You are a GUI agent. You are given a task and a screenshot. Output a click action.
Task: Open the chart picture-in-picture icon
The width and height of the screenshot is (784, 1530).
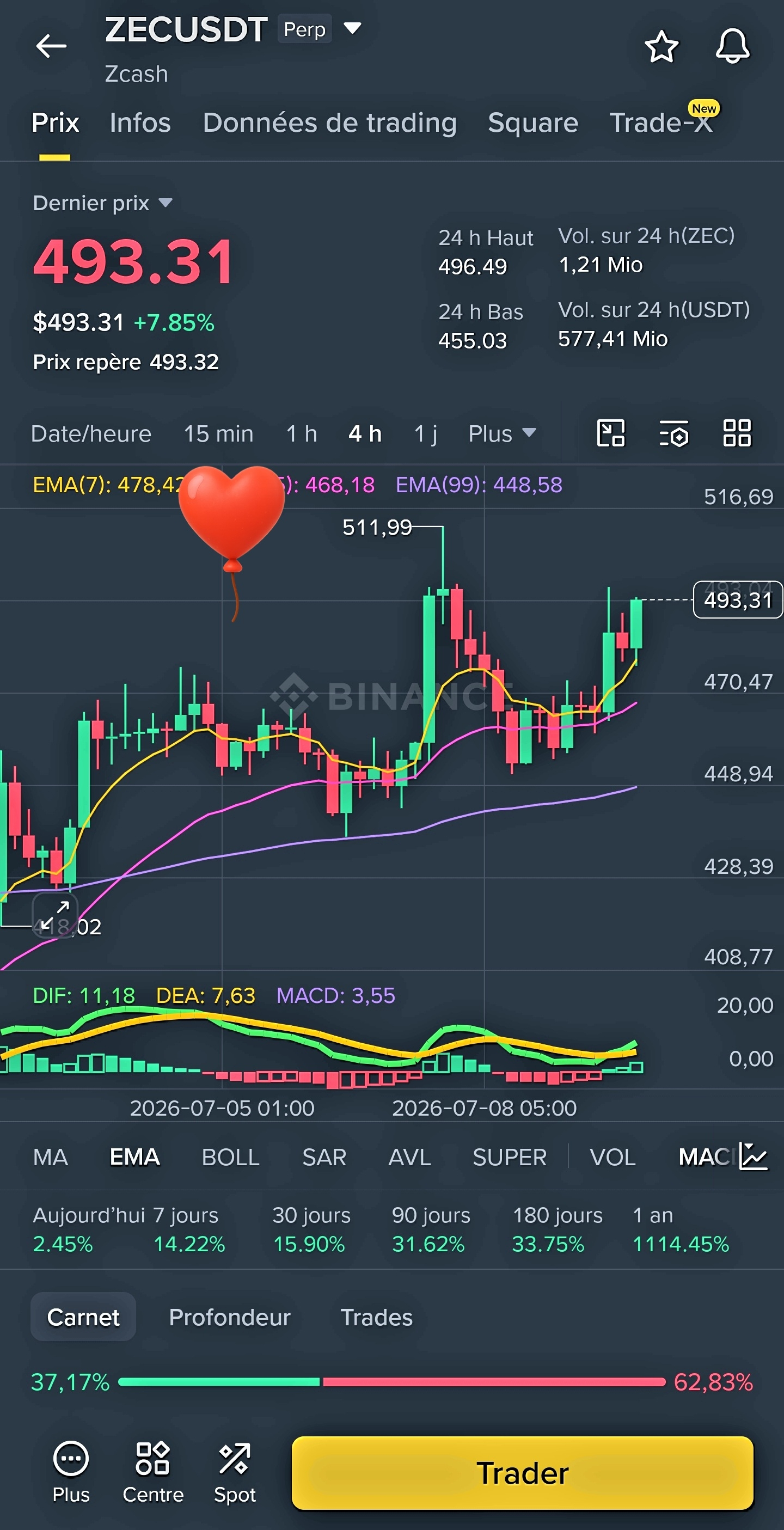click(x=610, y=433)
